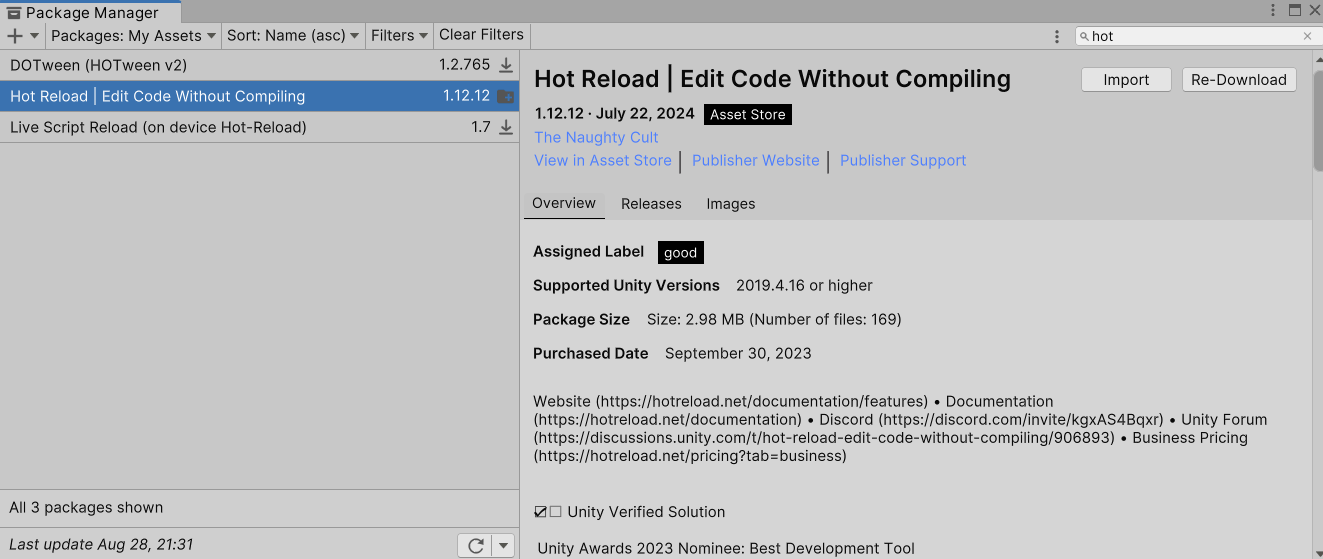Open the View in Asset Store link

tap(603, 160)
